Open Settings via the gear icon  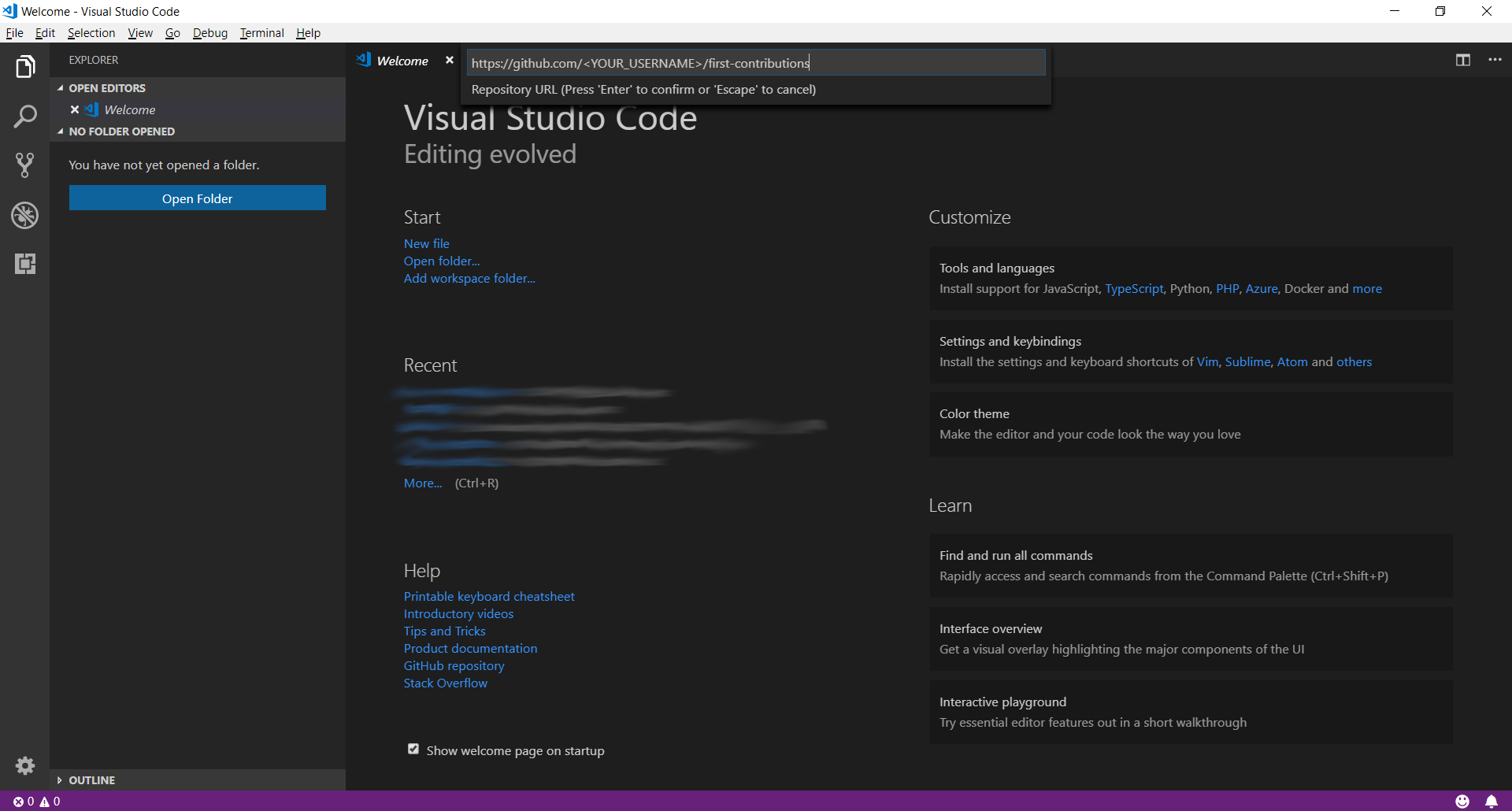click(x=24, y=765)
